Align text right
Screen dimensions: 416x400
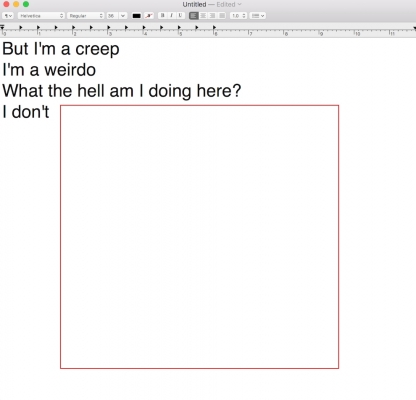[x=212, y=16]
